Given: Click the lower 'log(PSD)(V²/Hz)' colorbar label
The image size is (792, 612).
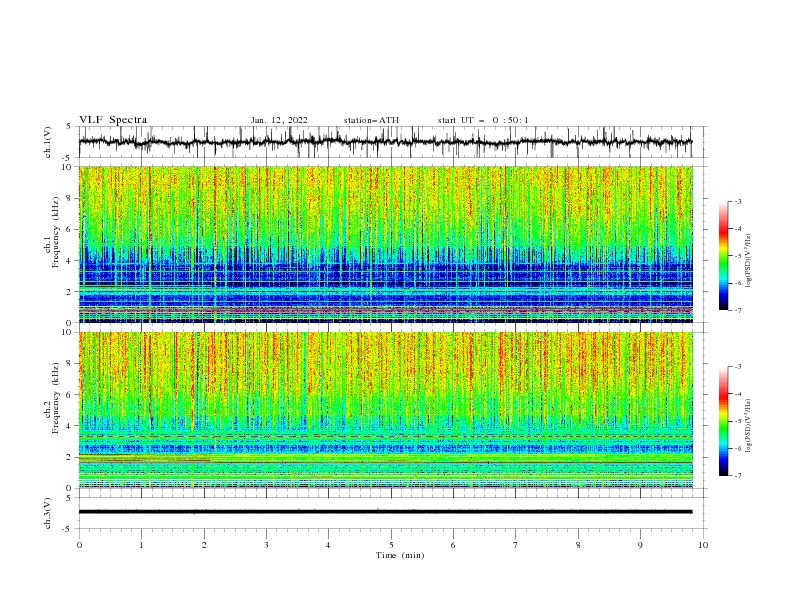Looking at the screenshot, I should coord(749,426).
